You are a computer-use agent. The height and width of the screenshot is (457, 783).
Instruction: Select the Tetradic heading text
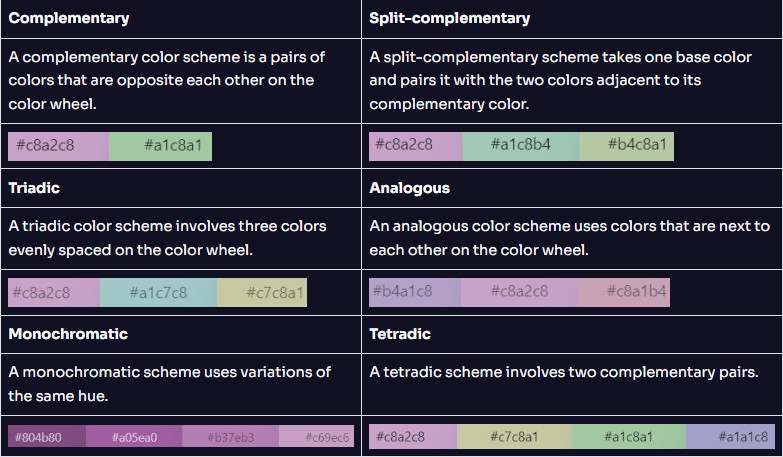[400, 334]
